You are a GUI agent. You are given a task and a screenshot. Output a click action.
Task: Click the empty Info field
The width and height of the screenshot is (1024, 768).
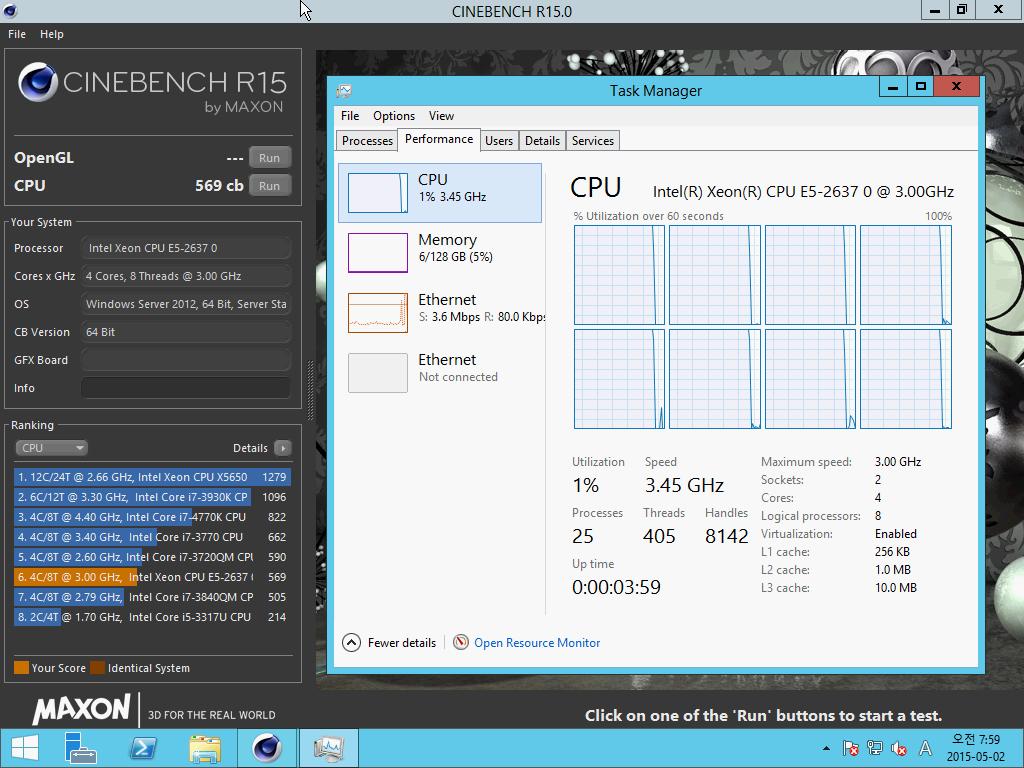[186, 389]
